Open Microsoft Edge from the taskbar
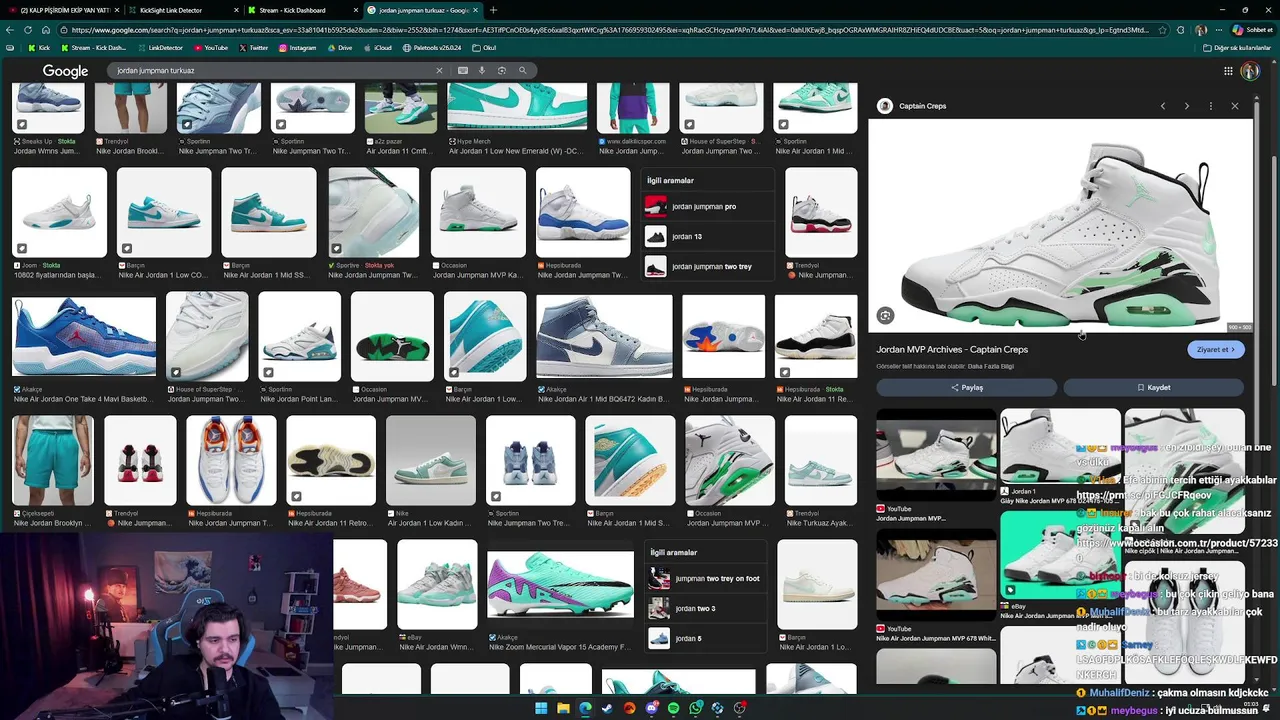Screen dimensions: 1280x720 point(585,708)
